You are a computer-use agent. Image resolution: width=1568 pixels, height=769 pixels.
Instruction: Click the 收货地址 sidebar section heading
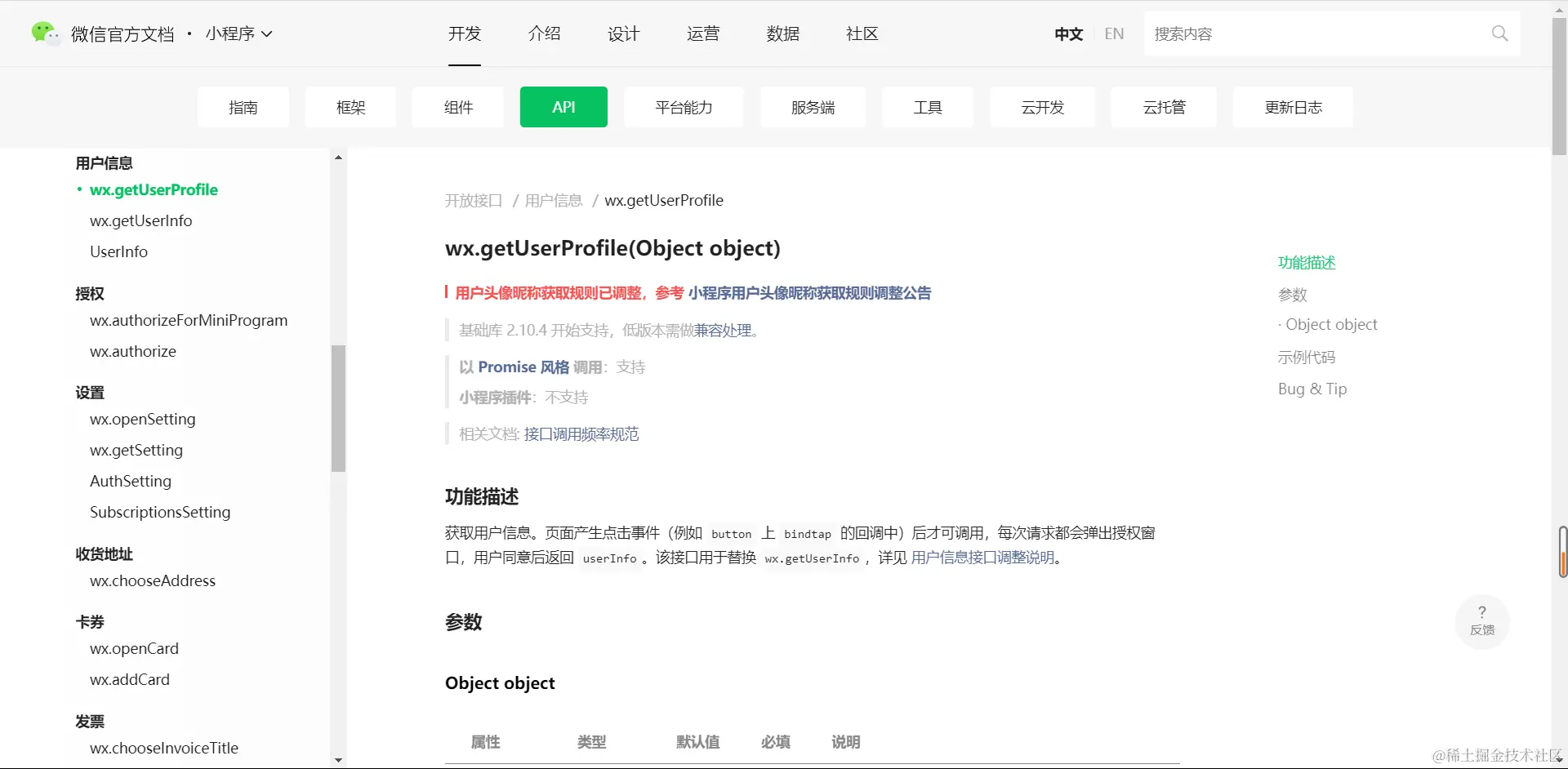point(104,553)
